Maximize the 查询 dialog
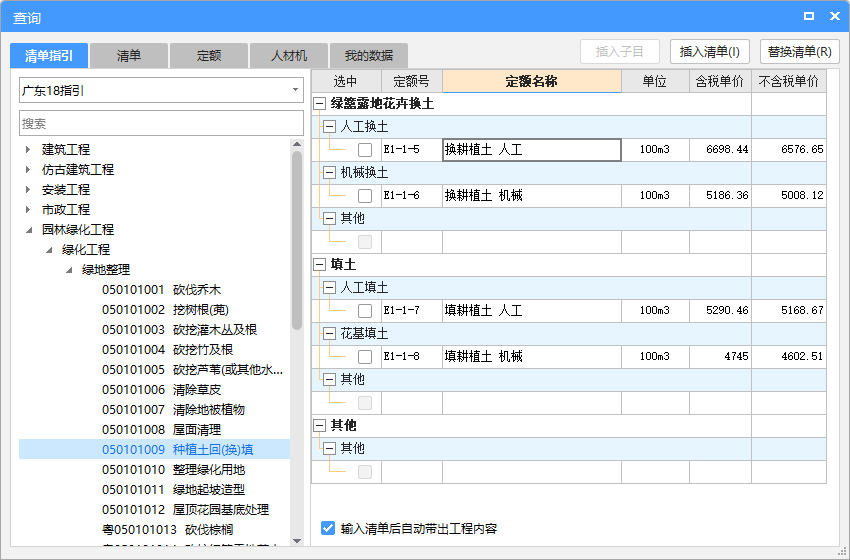This screenshot has width=850, height=560. tap(809, 16)
